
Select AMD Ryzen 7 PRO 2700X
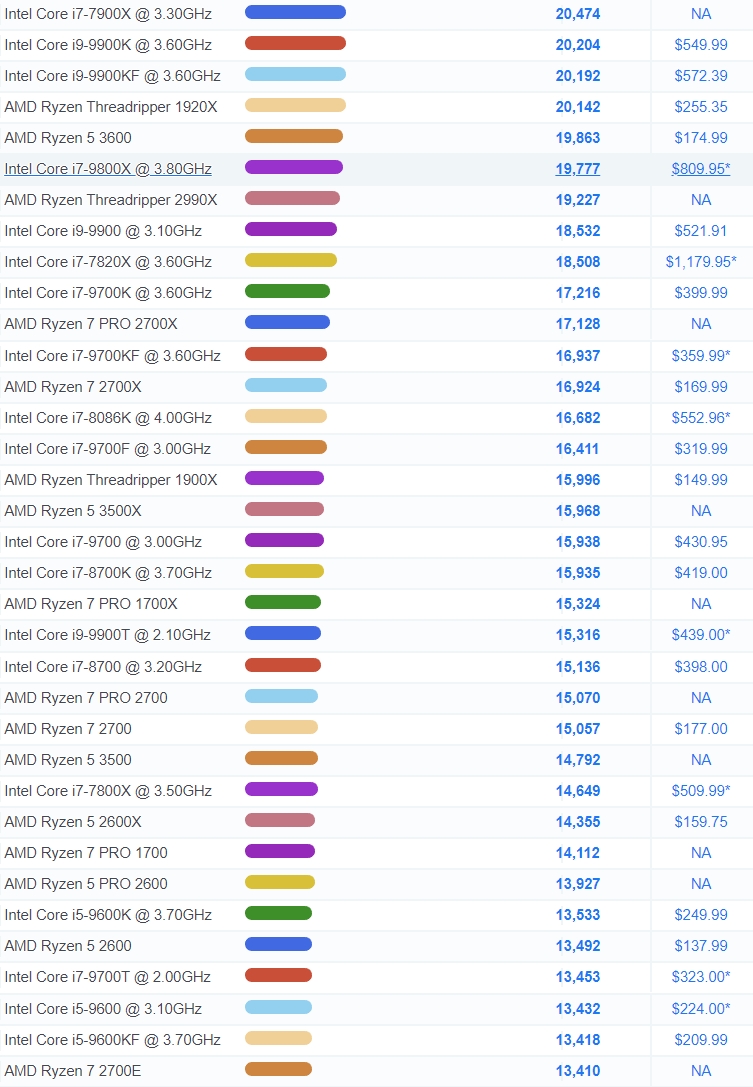click(91, 324)
